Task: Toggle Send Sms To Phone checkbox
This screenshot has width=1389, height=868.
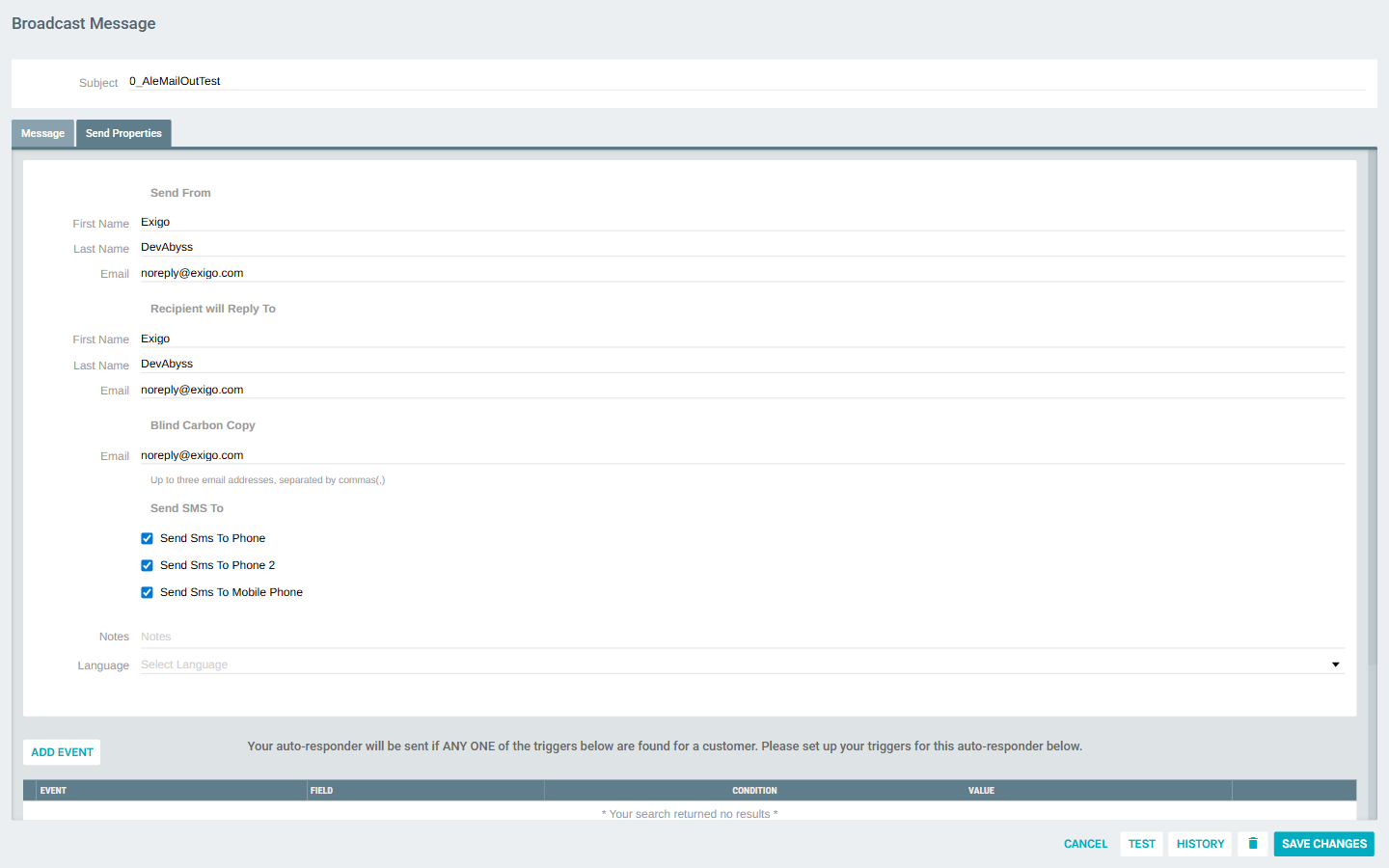Action: [x=147, y=539]
